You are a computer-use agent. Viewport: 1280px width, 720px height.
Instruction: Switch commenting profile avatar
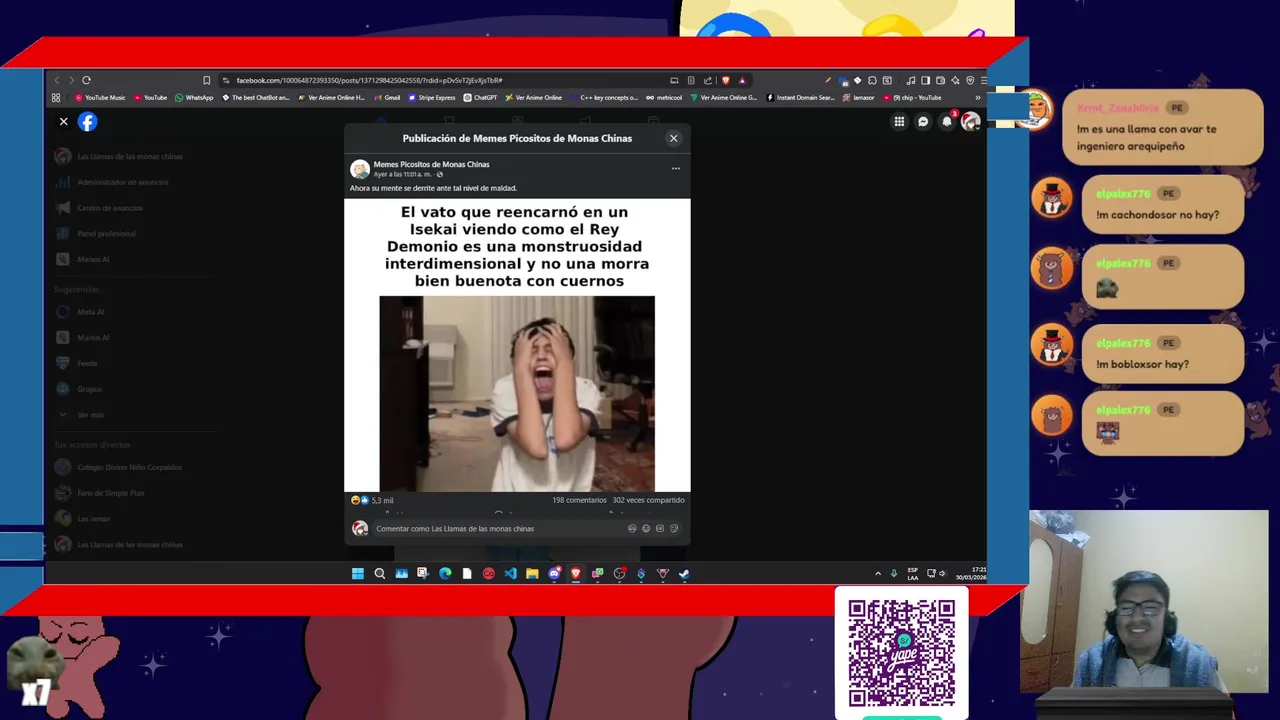pyautogui.click(x=360, y=528)
